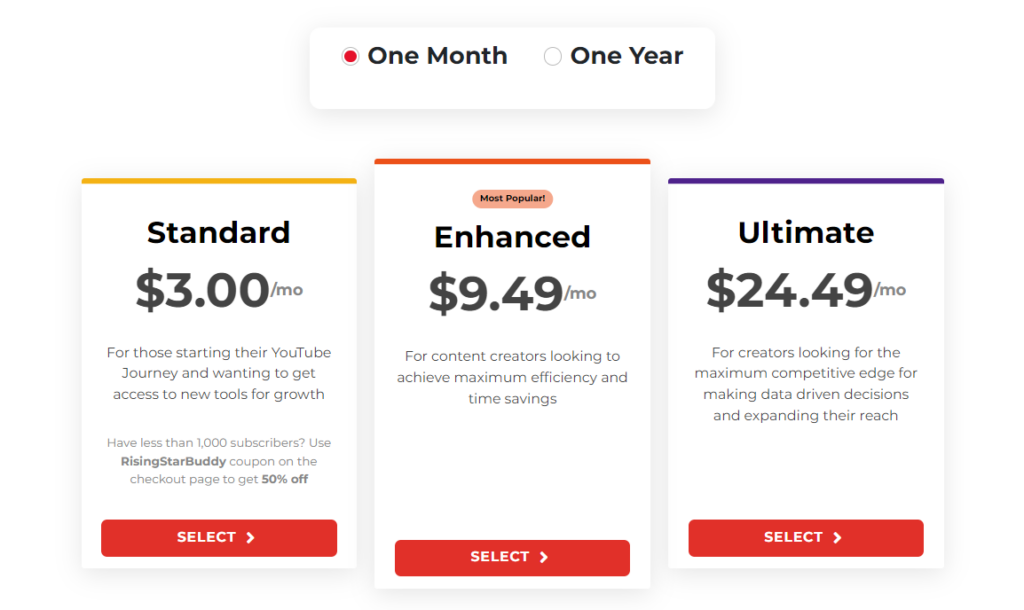Image resolution: width=1024 pixels, height=610 pixels.
Task: Click the One Month label text
Action: (437, 56)
